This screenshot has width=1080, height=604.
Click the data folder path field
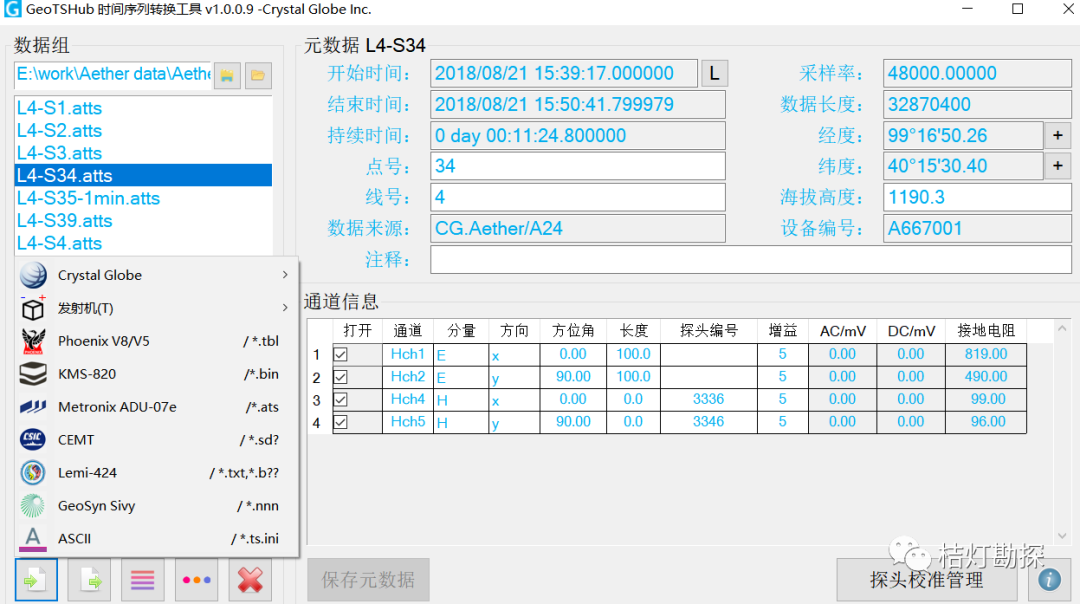pyautogui.click(x=113, y=74)
